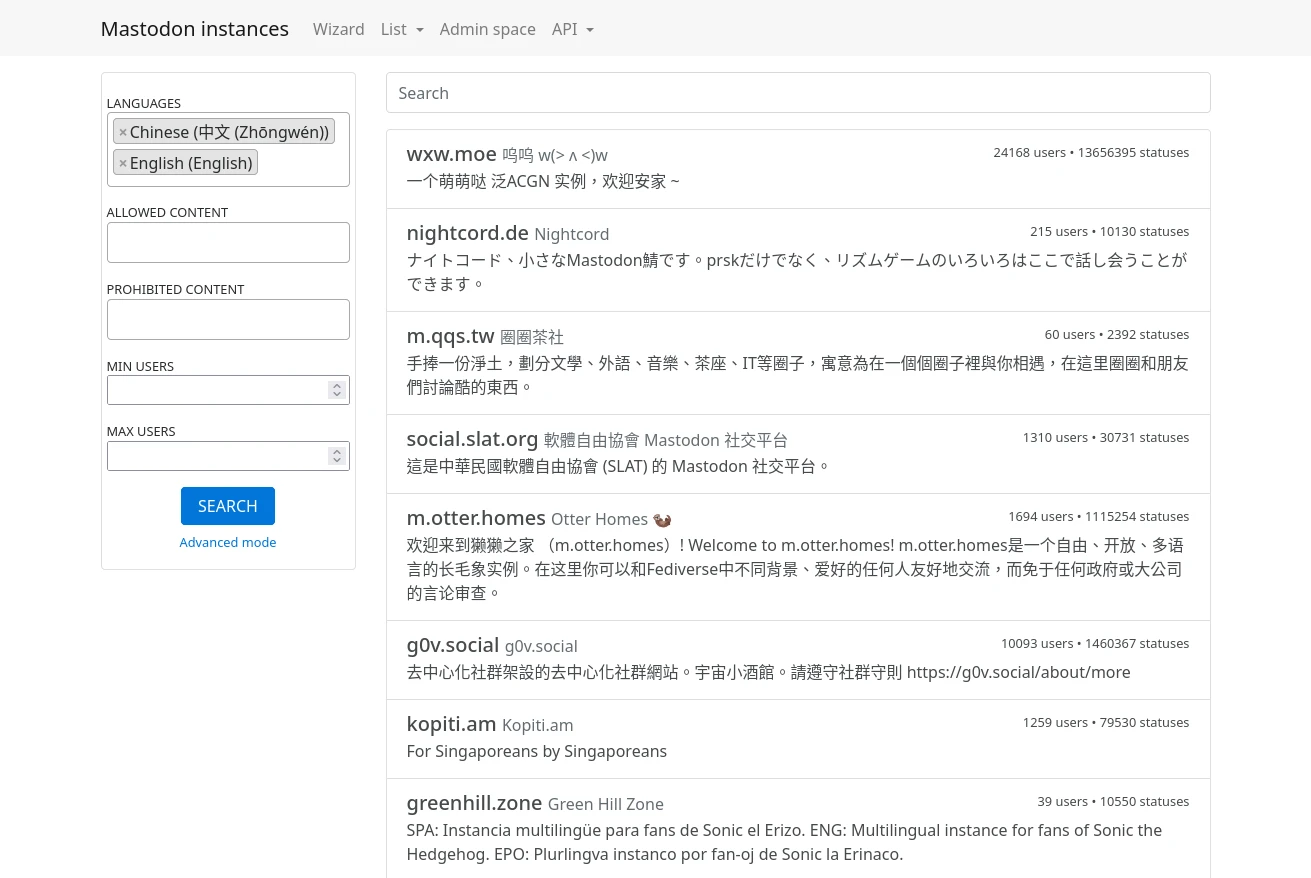Open the kopiti.am instance entry
Screen dimensions: 1311x878
point(451,724)
